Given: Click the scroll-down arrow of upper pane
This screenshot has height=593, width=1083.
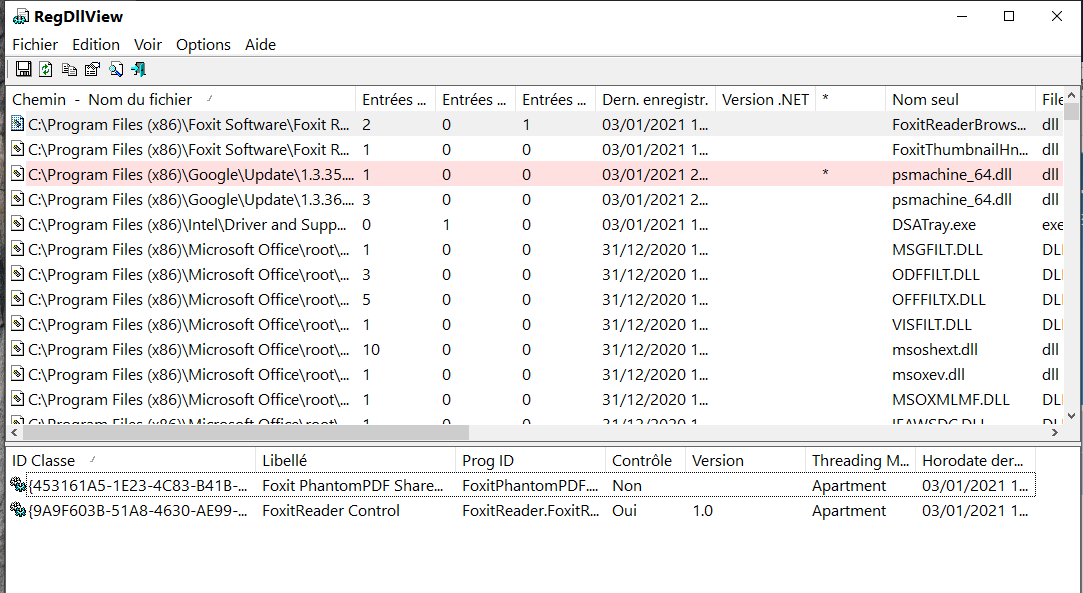Looking at the screenshot, I should [1071, 416].
